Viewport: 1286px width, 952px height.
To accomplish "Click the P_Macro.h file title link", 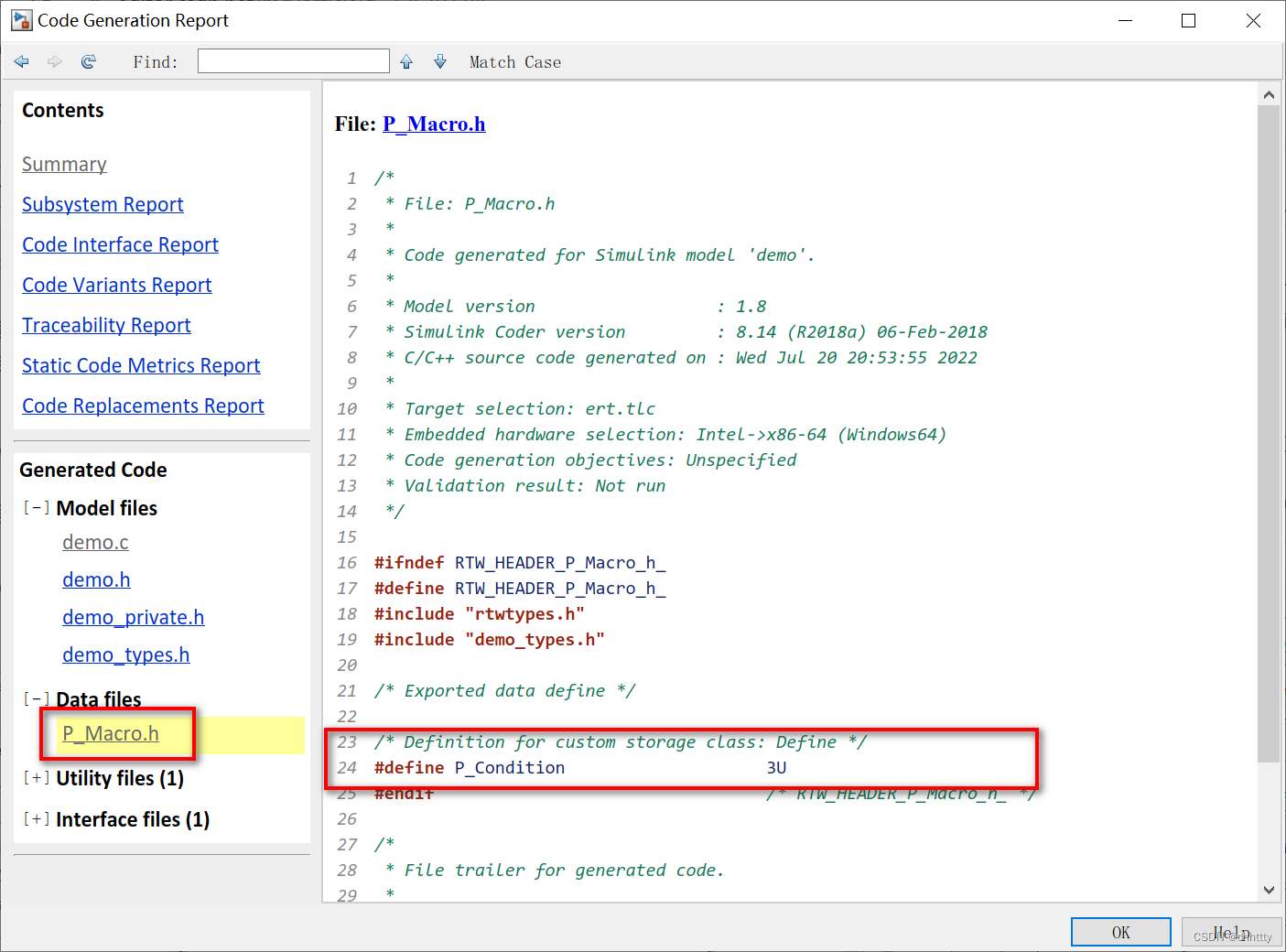I will point(434,124).
